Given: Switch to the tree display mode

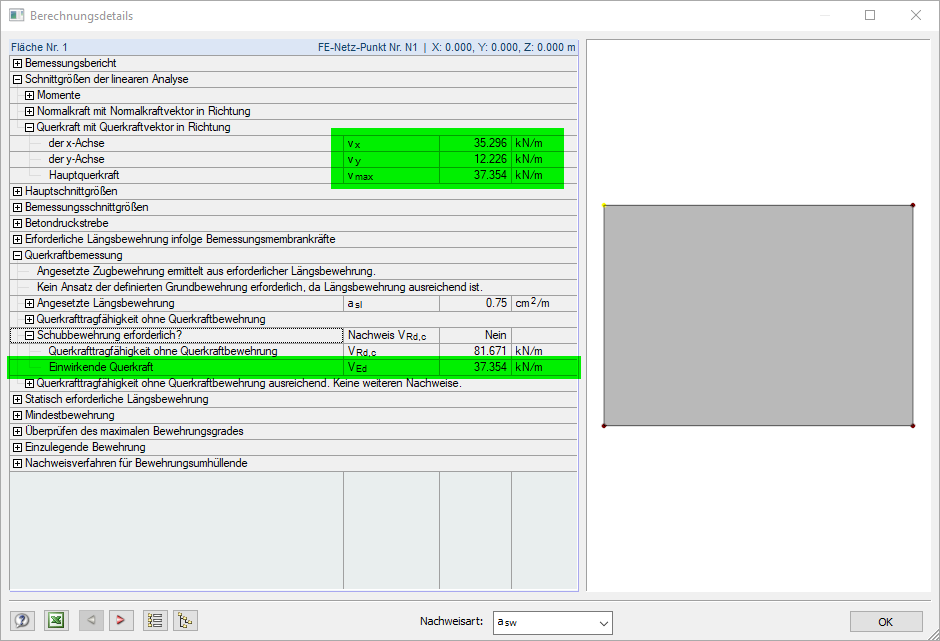Looking at the screenshot, I should coord(185,620).
